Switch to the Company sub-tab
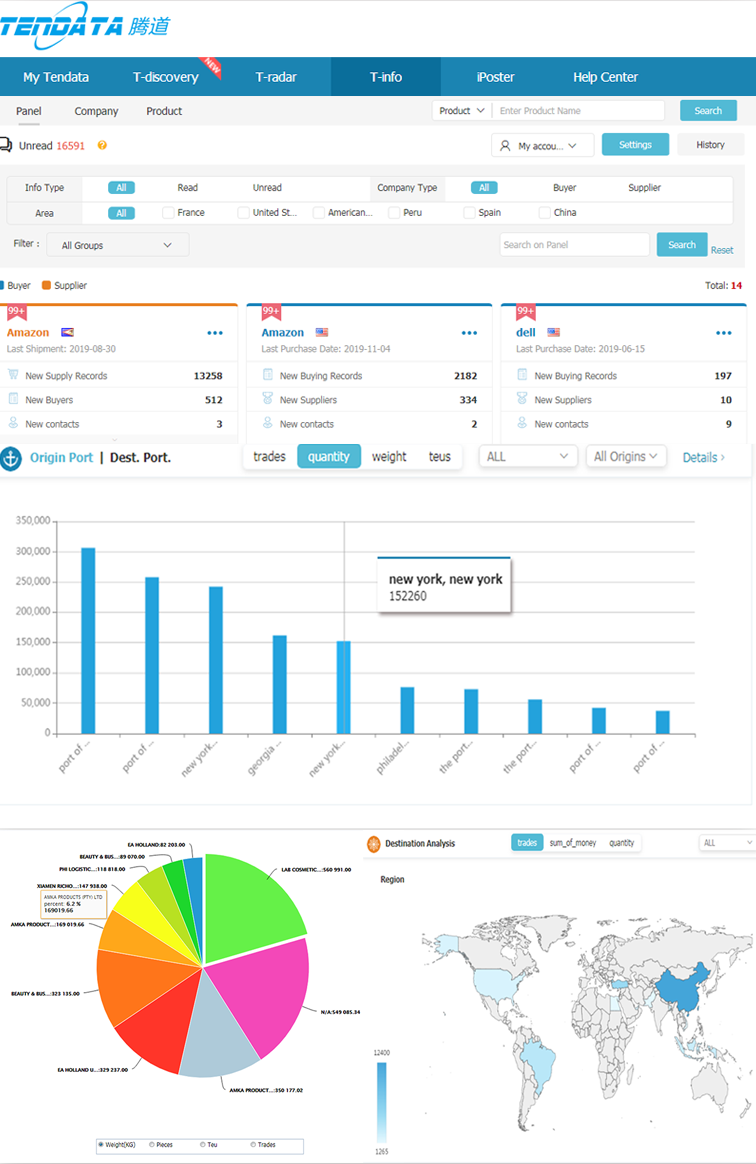This screenshot has width=756, height=1164. click(x=97, y=111)
